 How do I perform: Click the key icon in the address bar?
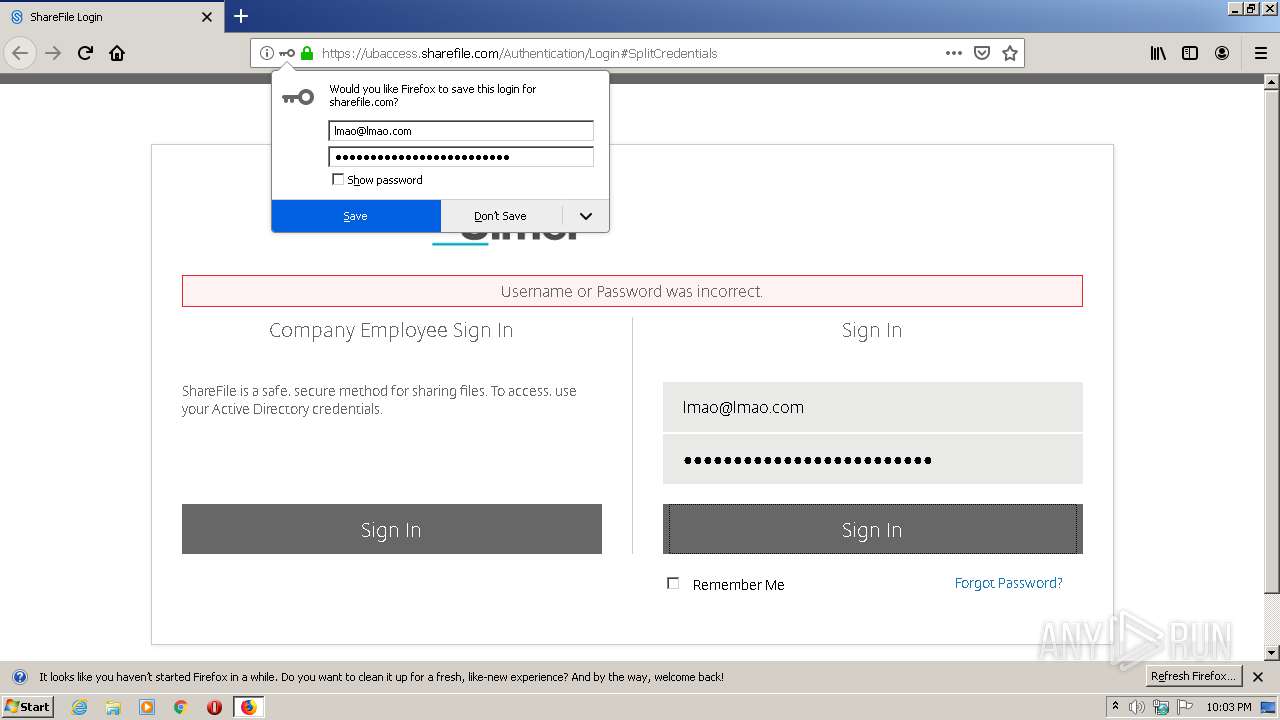(287, 53)
